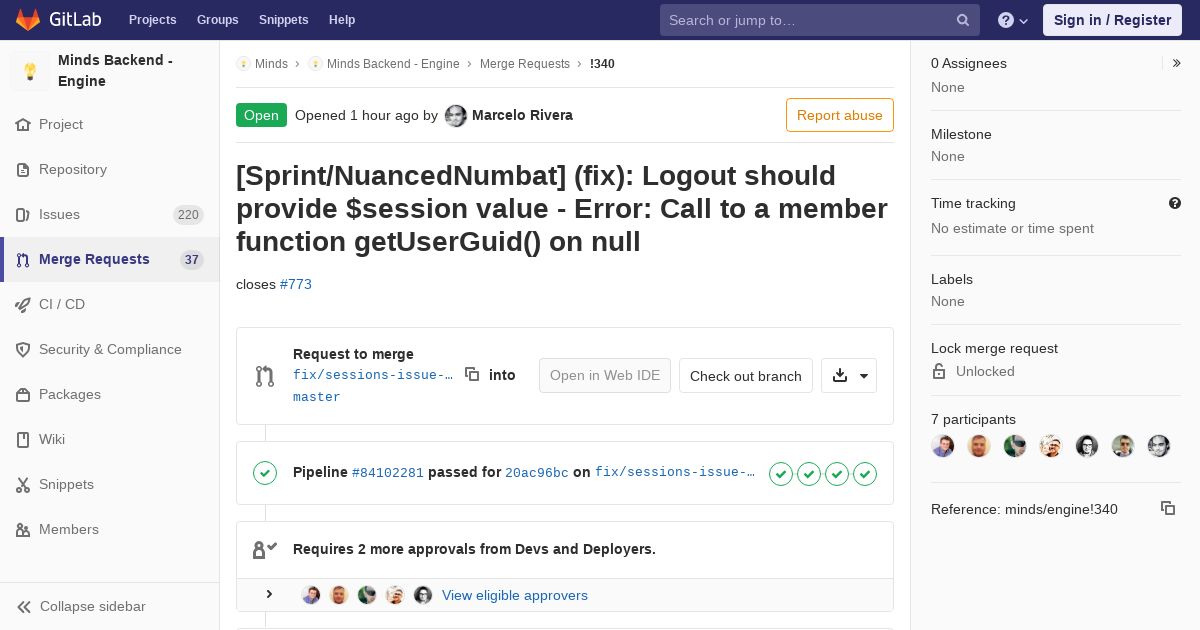Click the GitLab fox logo
Screen dimensions: 1200x630
(28, 19)
